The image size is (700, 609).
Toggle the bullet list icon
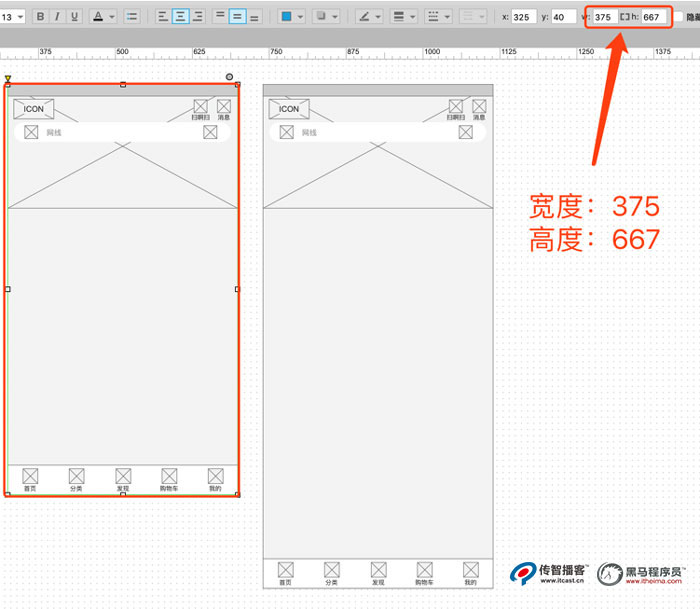(x=131, y=17)
